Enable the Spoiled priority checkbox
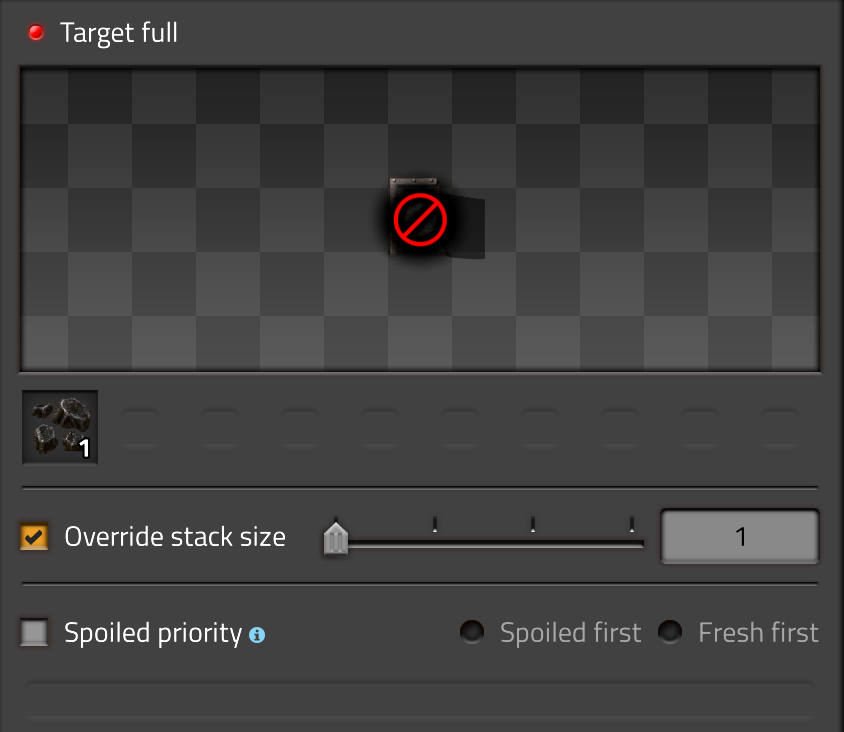Image resolution: width=844 pixels, height=732 pixels. point(35,633)
